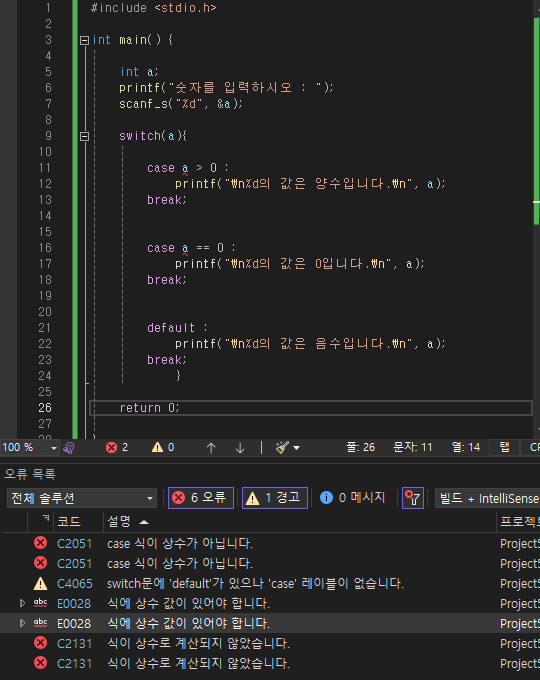Screen dimensions: 540x680
Task: Click the underlined 'a' in case a == 0
Action: click(185, 248)
